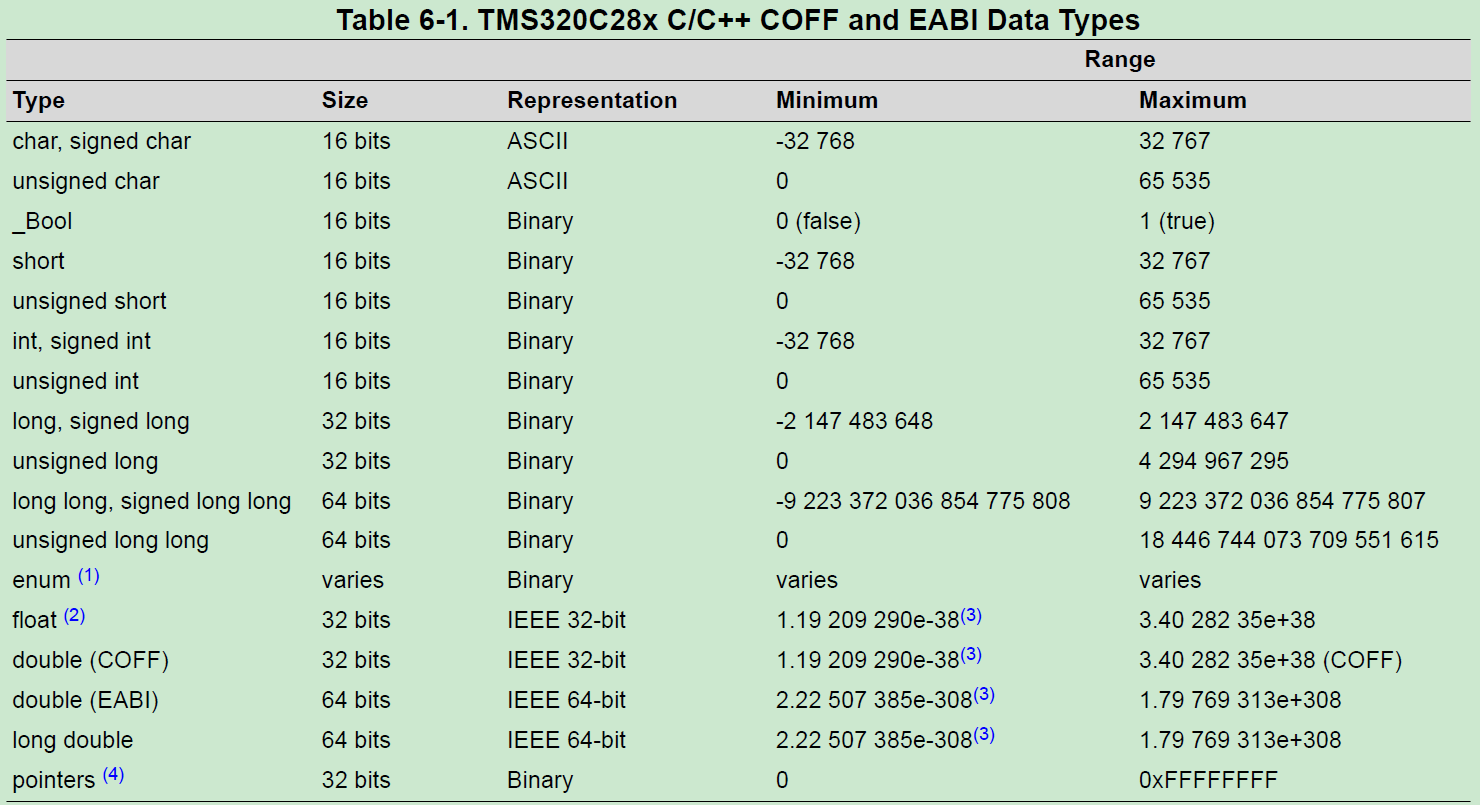Screen dimensions: 1480x805
Task: Click the 'Type' column header
Action: [39, 101]
